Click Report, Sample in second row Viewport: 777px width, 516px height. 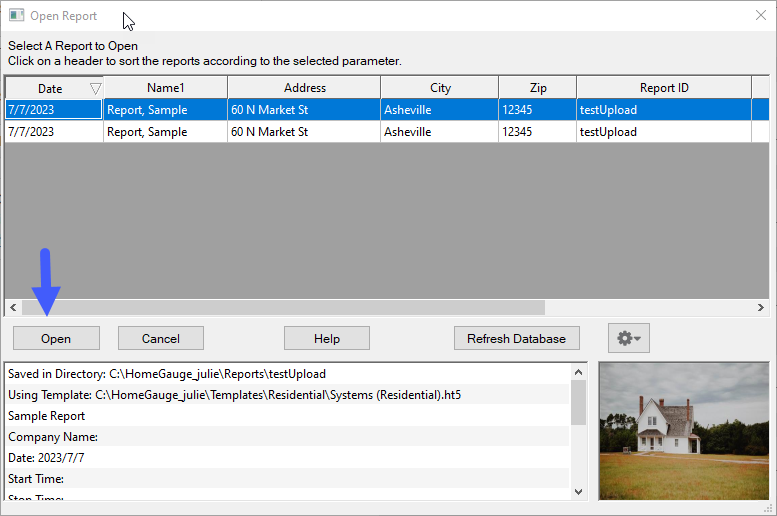click(166, 132)
